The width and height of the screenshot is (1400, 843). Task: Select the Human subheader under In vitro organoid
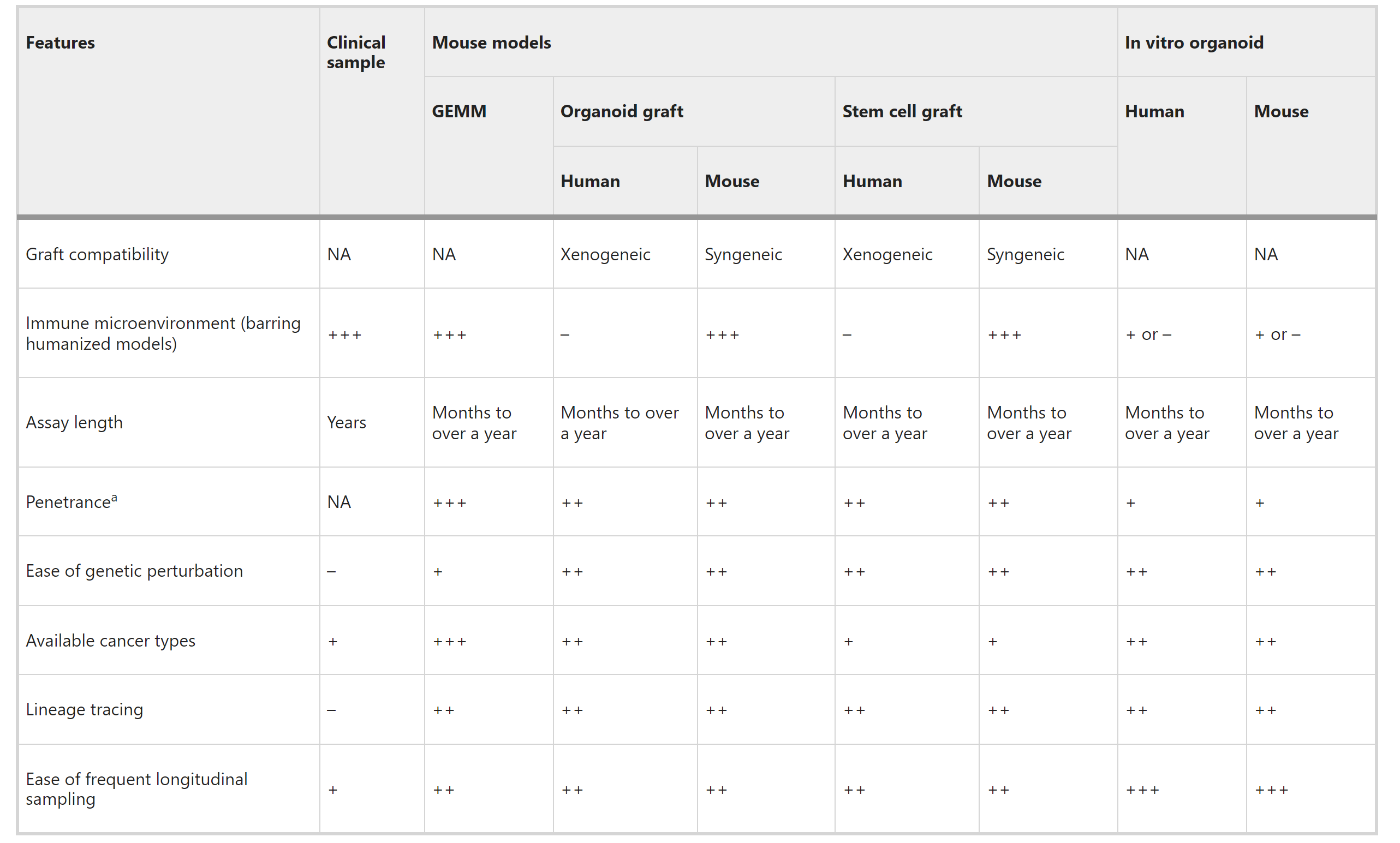click(1154, 111)
